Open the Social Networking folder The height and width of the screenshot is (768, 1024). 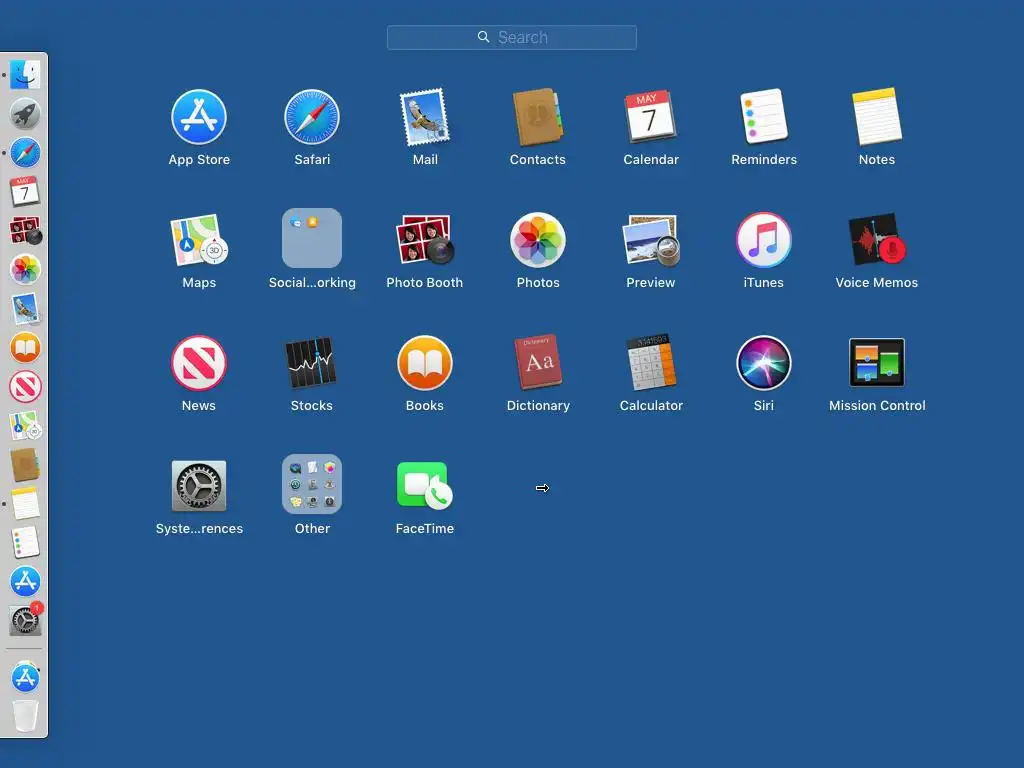coord(312,238)
